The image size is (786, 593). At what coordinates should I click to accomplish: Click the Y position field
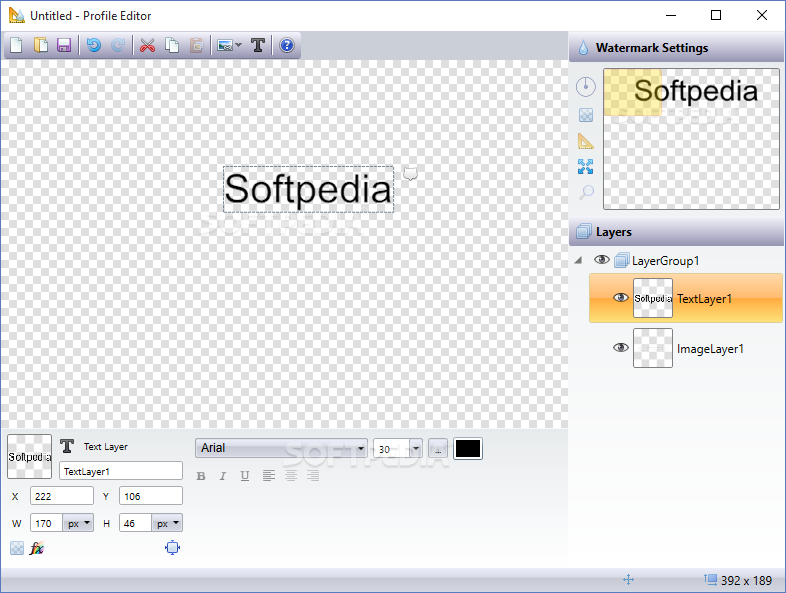(x=151, y=496)
